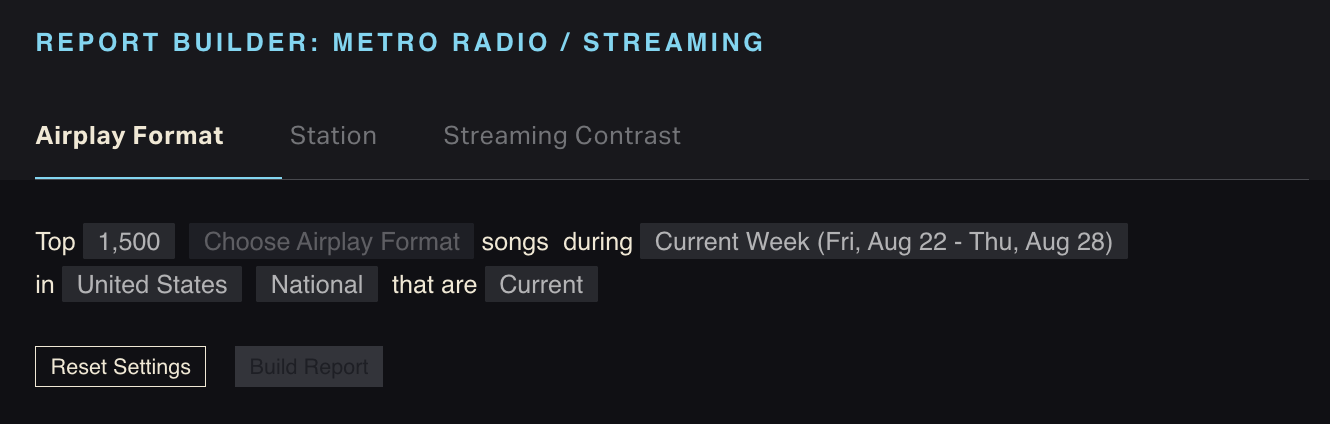
Task: Click the blue underline beneath Airplay Format
Action: [x=158, y=178]
